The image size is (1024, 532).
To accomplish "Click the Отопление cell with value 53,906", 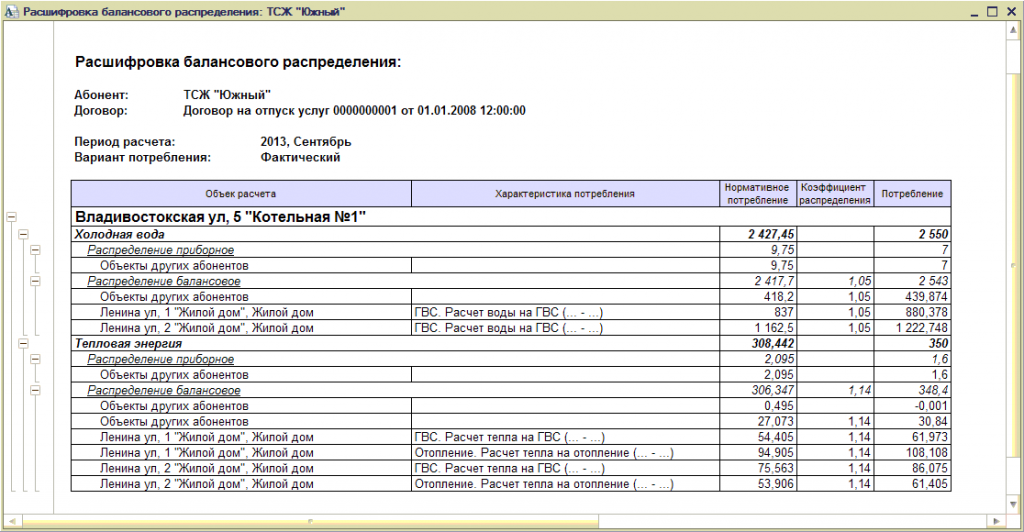I will 565,484.
